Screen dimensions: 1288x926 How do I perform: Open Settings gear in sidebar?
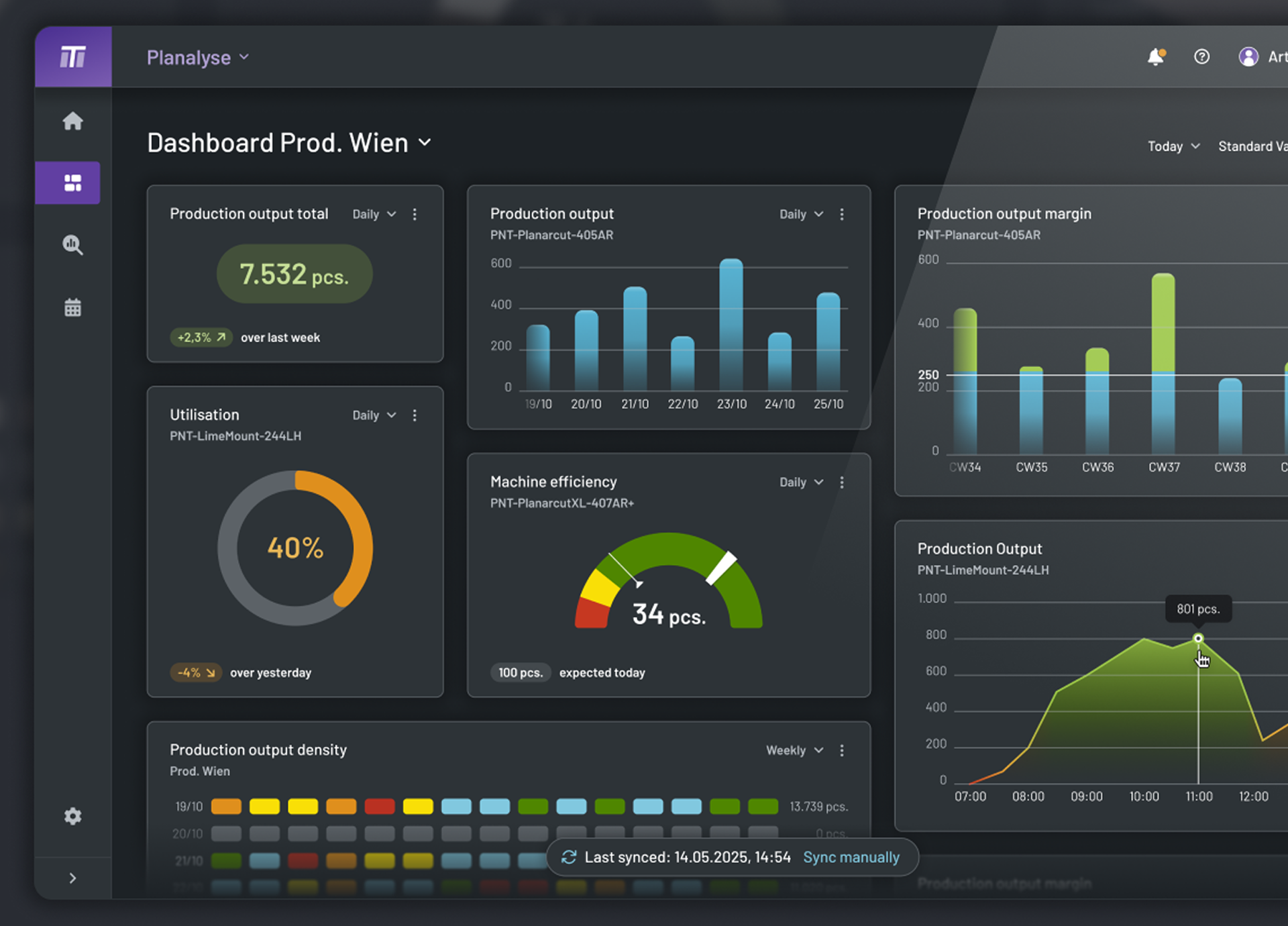tap(72, 816)
